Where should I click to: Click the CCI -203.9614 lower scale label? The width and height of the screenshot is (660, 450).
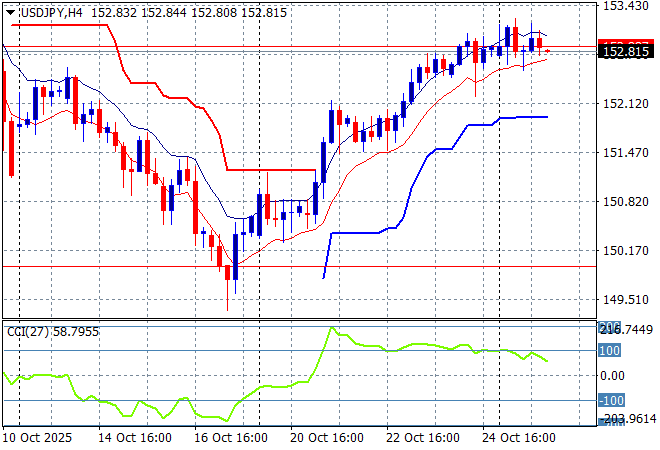[627, 420]
